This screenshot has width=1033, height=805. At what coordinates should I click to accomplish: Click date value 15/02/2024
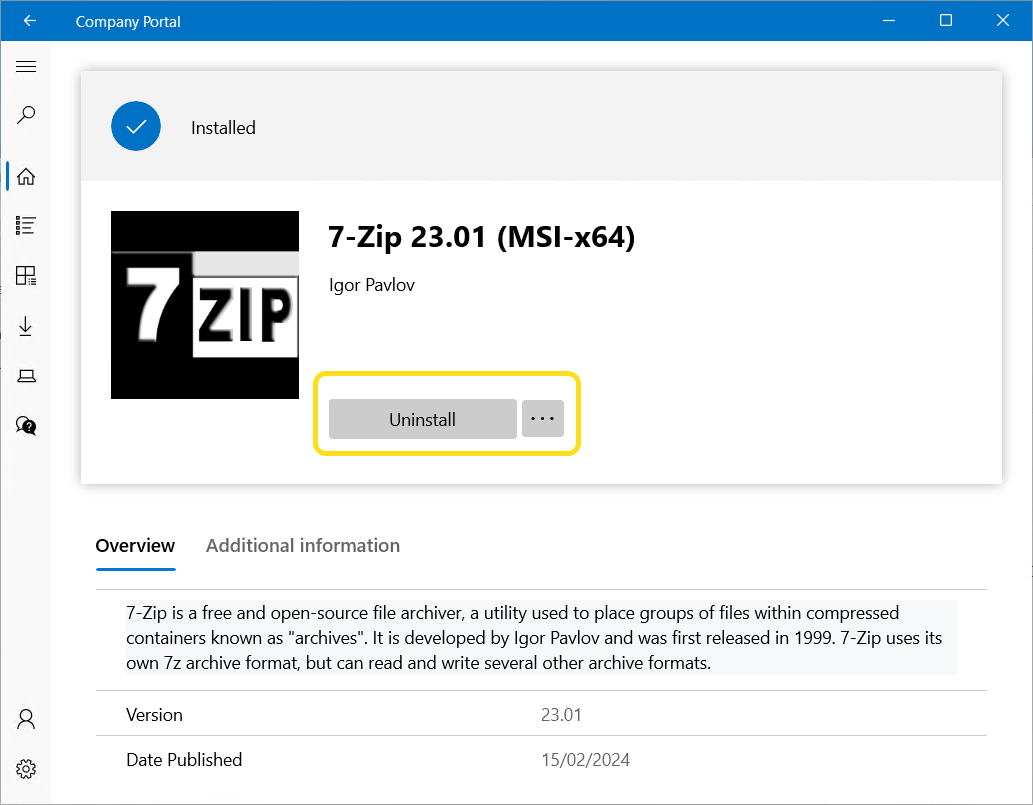click(585, 760)
